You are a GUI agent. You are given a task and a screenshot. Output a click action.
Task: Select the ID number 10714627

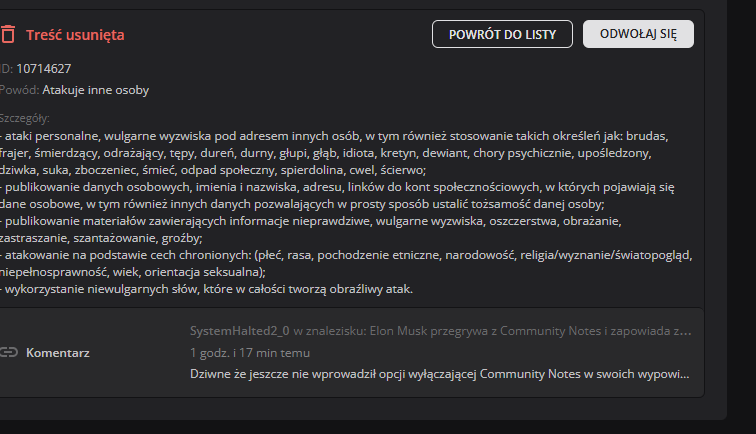[43, 68]
